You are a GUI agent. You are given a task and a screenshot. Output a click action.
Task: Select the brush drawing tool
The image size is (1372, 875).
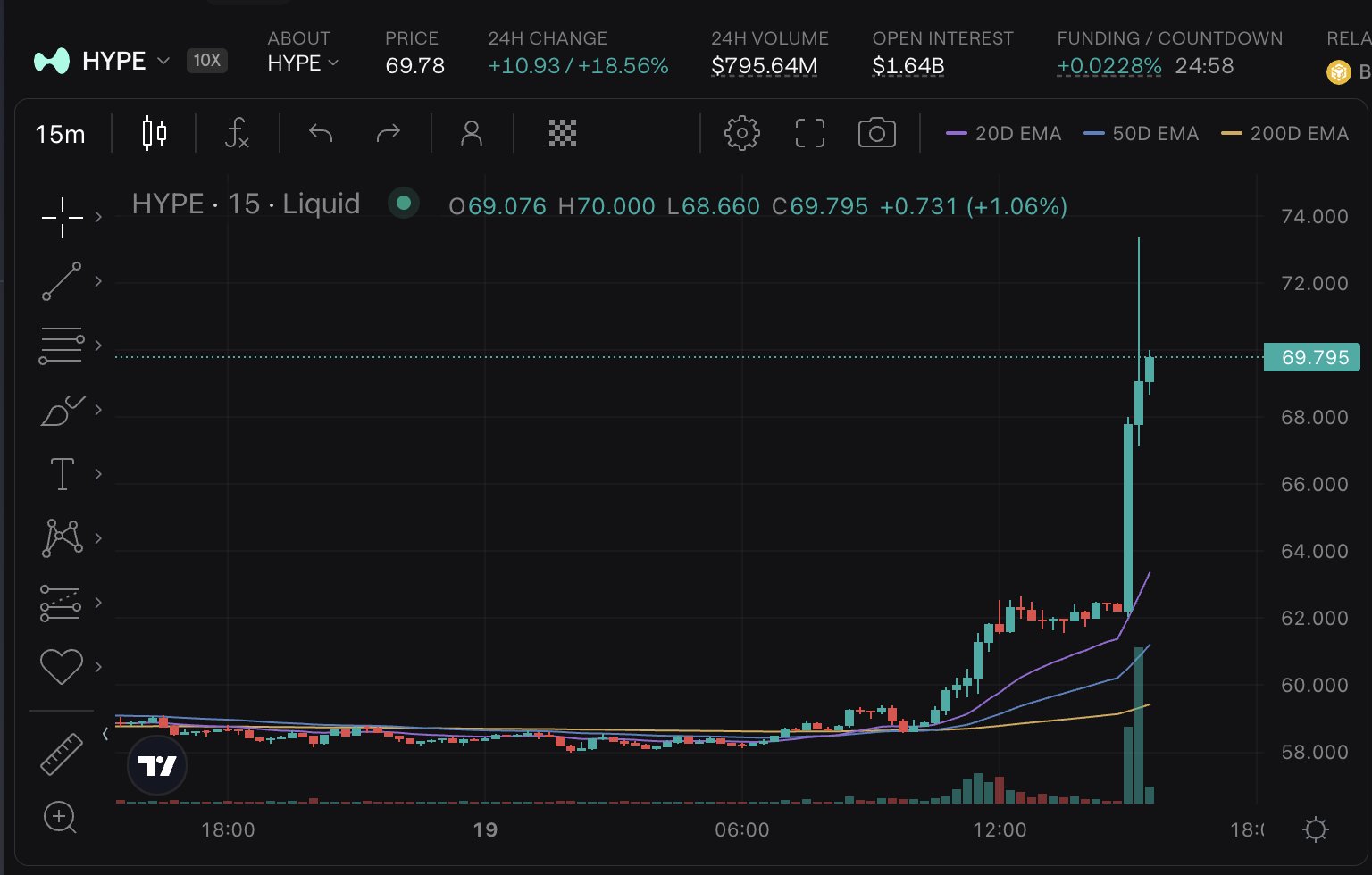pos(62,410)
